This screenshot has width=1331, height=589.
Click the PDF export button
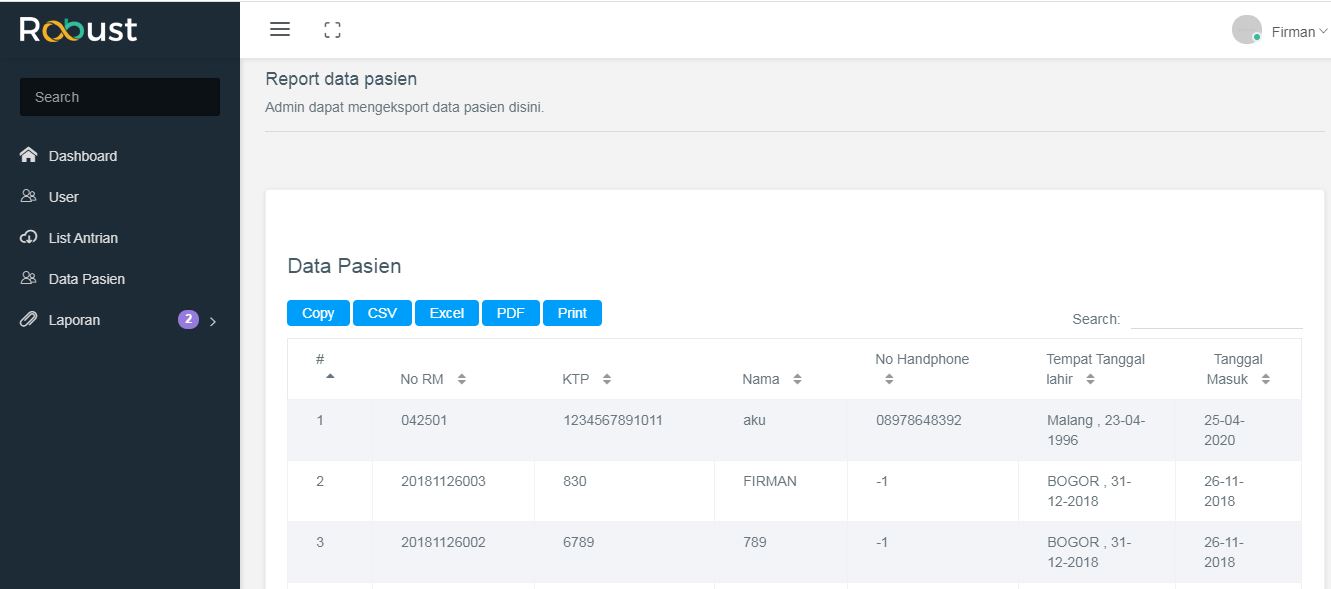pyautogui.click(x=511, y=312)
